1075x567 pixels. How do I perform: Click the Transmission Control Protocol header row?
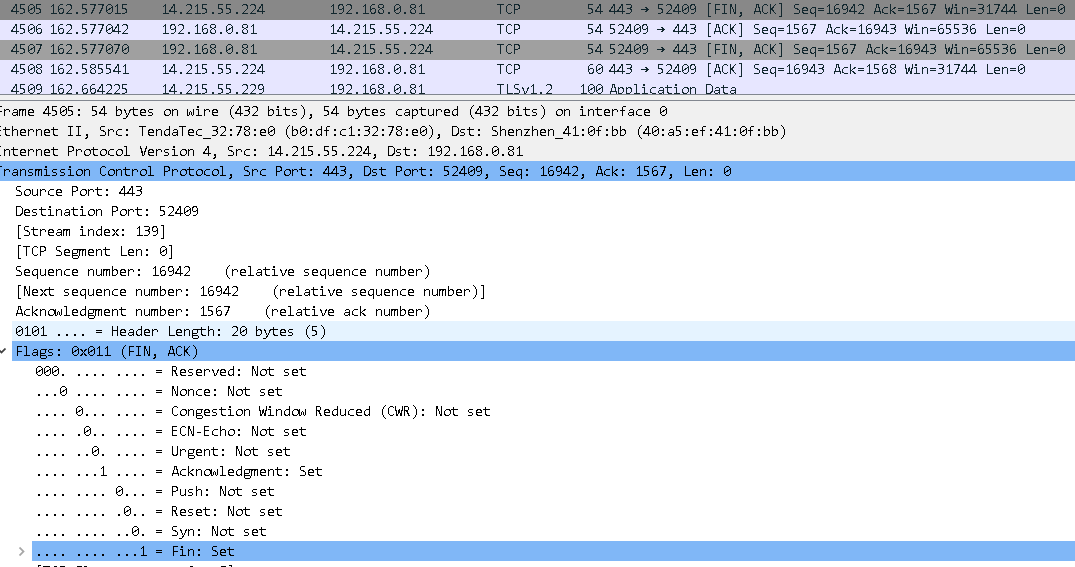pos(365,171)
